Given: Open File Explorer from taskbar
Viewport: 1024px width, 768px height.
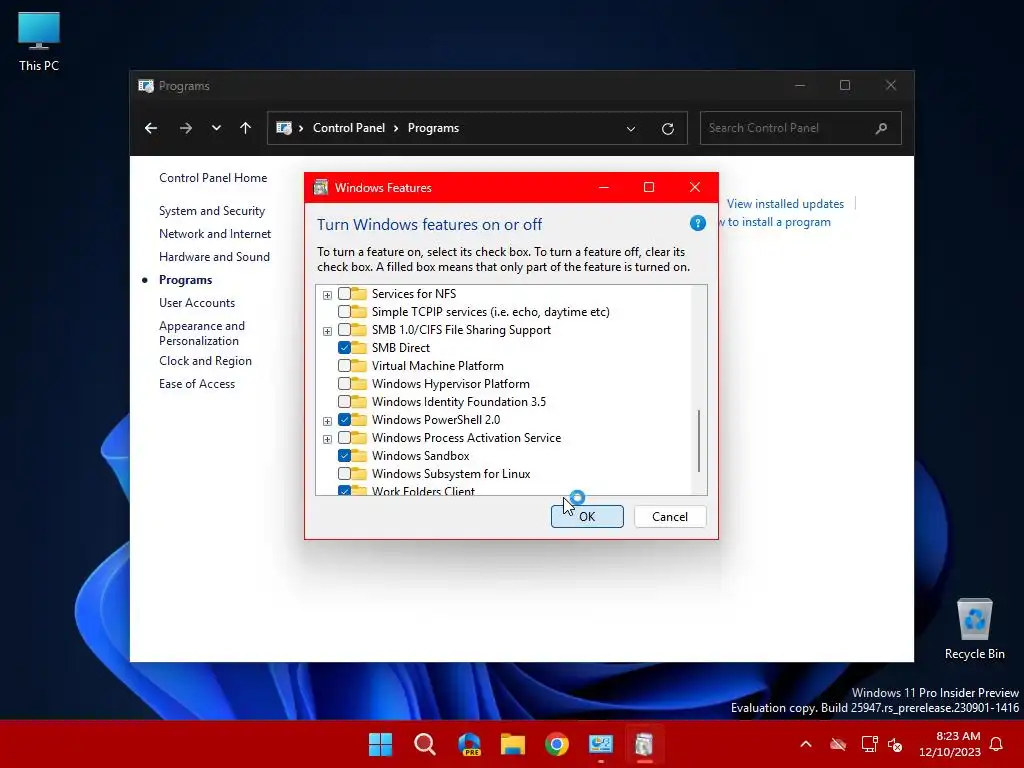Looking at the screenshot, I should (x=513, y=744).
